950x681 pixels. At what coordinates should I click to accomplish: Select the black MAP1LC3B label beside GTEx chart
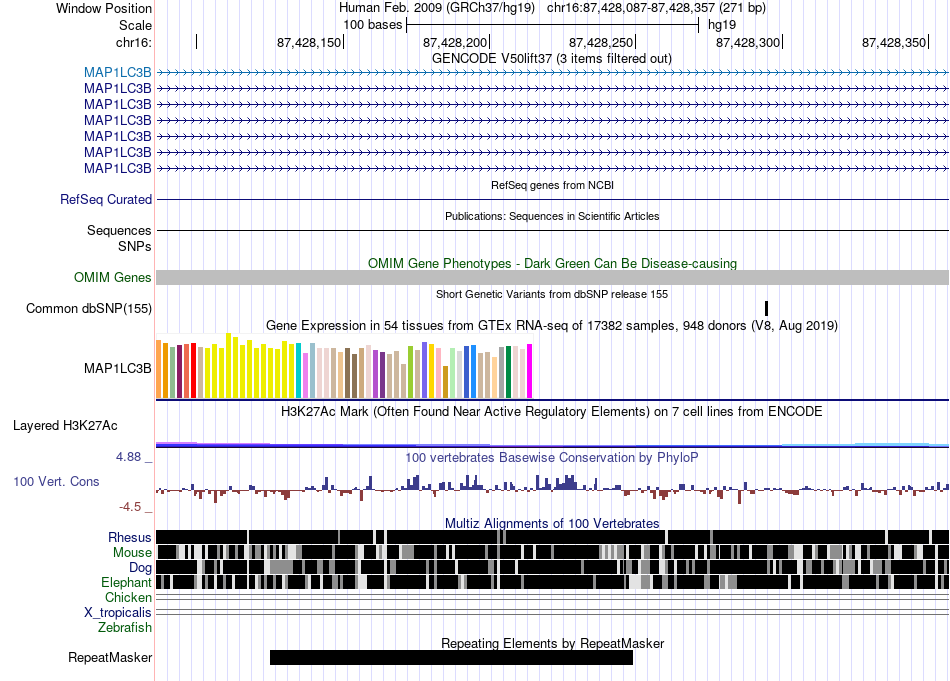[x=118, y=368]
